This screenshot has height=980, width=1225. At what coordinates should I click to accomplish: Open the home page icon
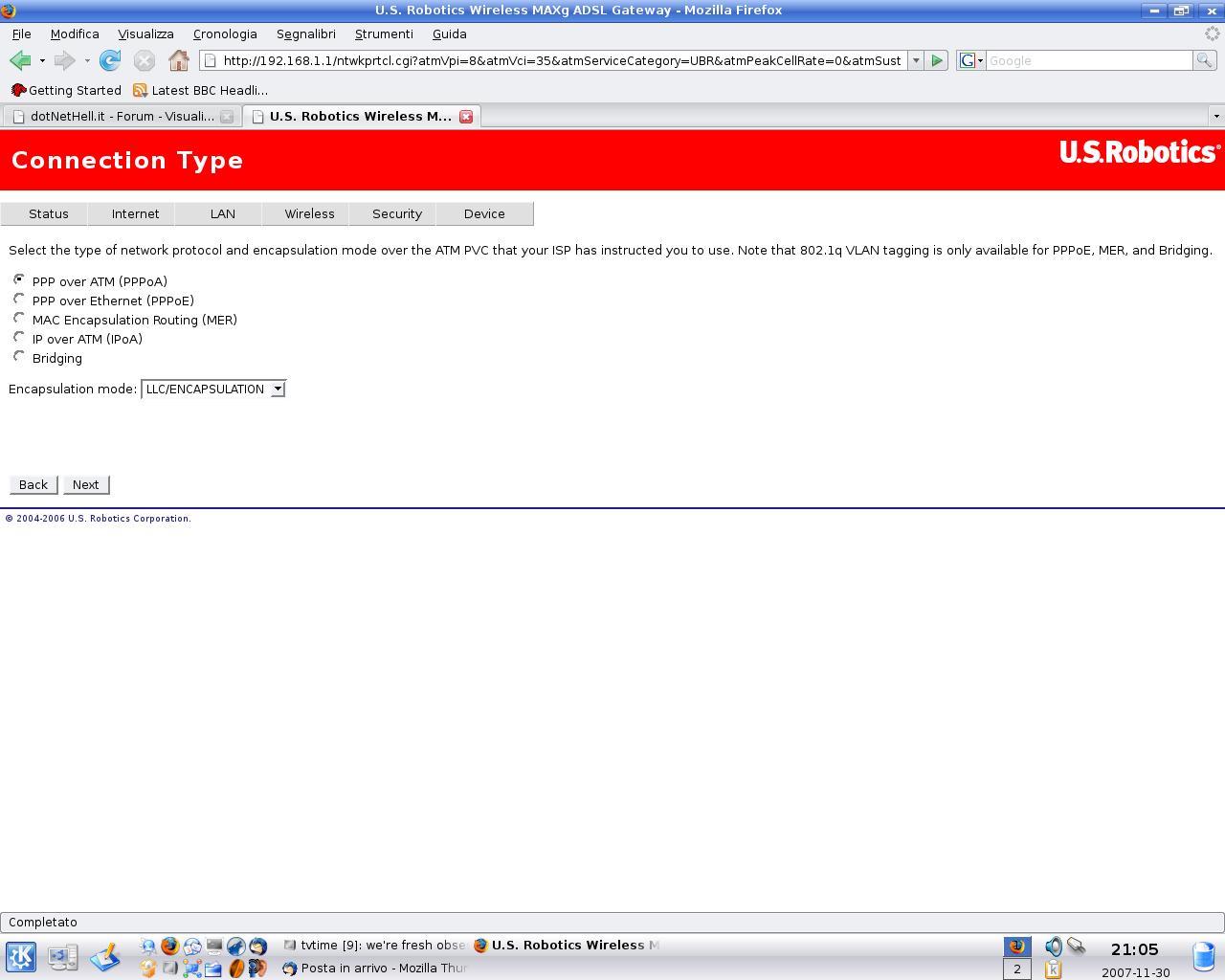(179, 60)
